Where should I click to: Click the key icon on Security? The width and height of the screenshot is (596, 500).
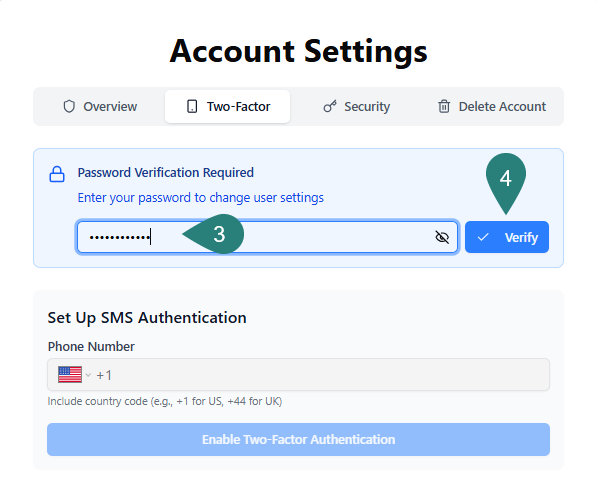(330, 106)
